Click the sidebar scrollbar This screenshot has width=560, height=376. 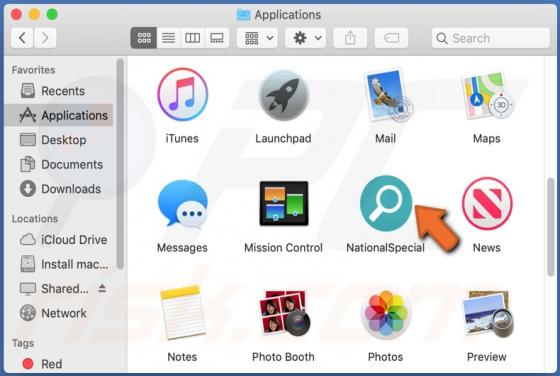(120, 164)
